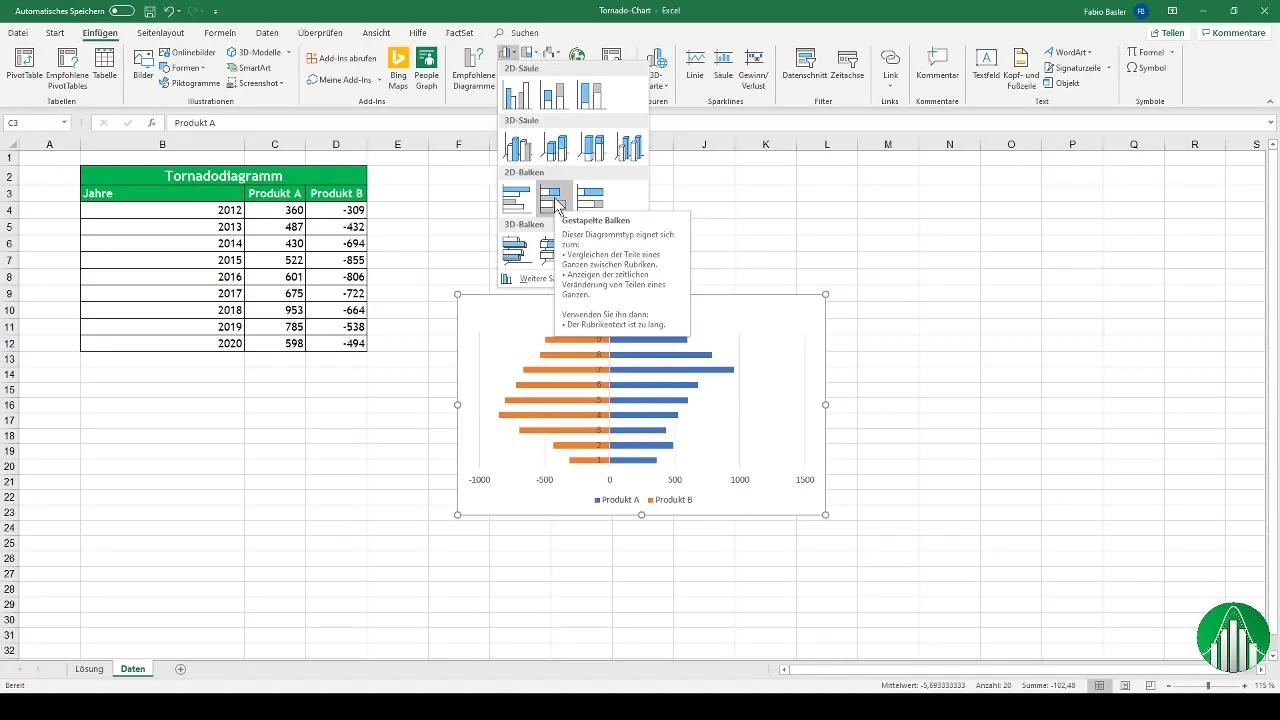Click Add-Ins abrufen
The image size is (1280, 720).
point(341,58)
